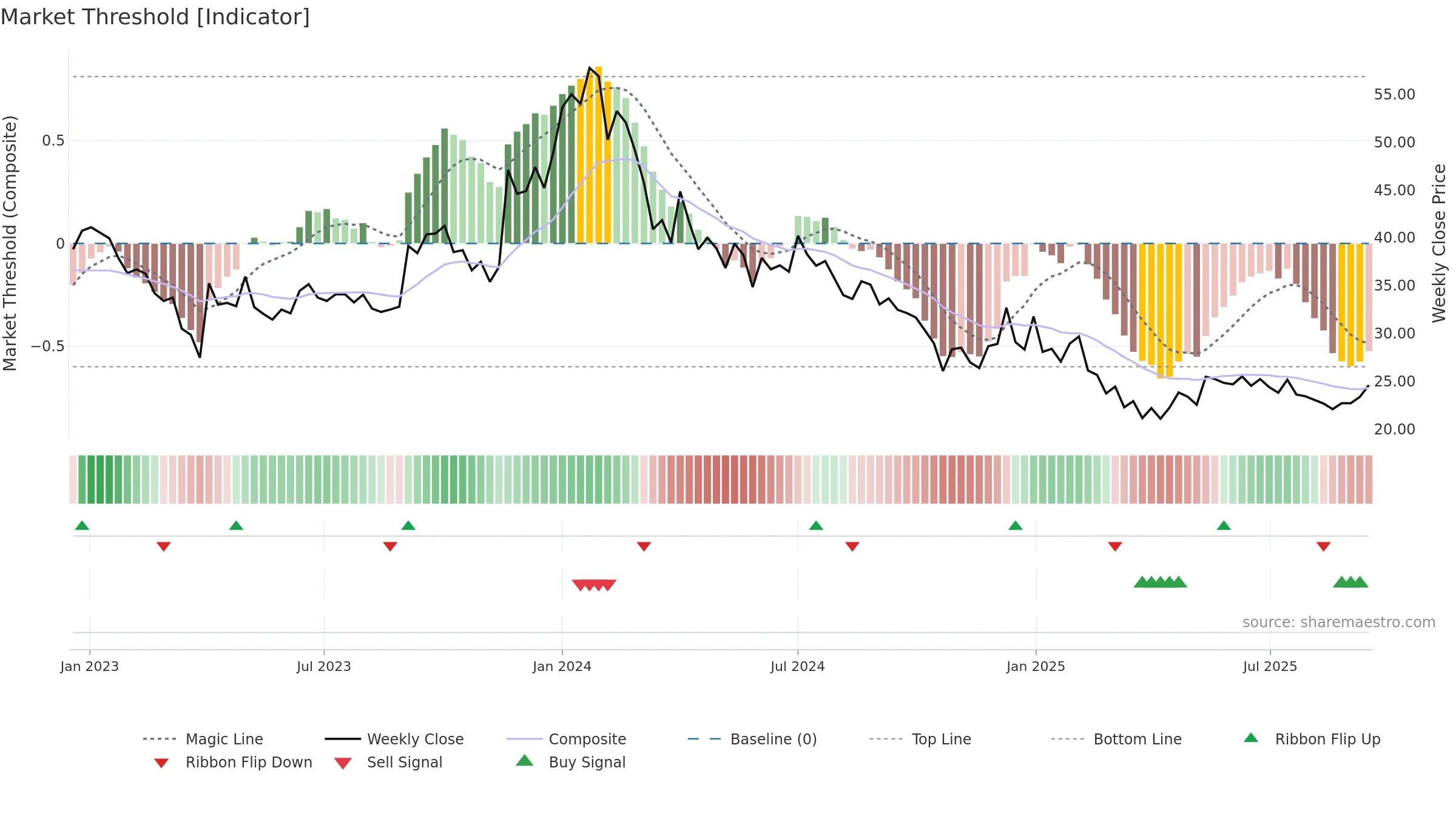Click the 20.00 price axis label
Image resolution: width=1456 pixels, height=819 pixels.
coord(1395,430)
